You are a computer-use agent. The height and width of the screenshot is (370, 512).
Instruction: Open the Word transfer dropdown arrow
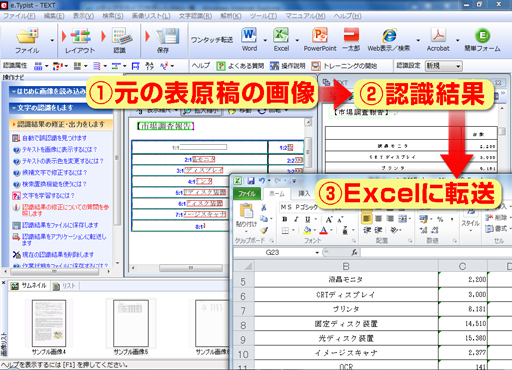click(265, 40)
